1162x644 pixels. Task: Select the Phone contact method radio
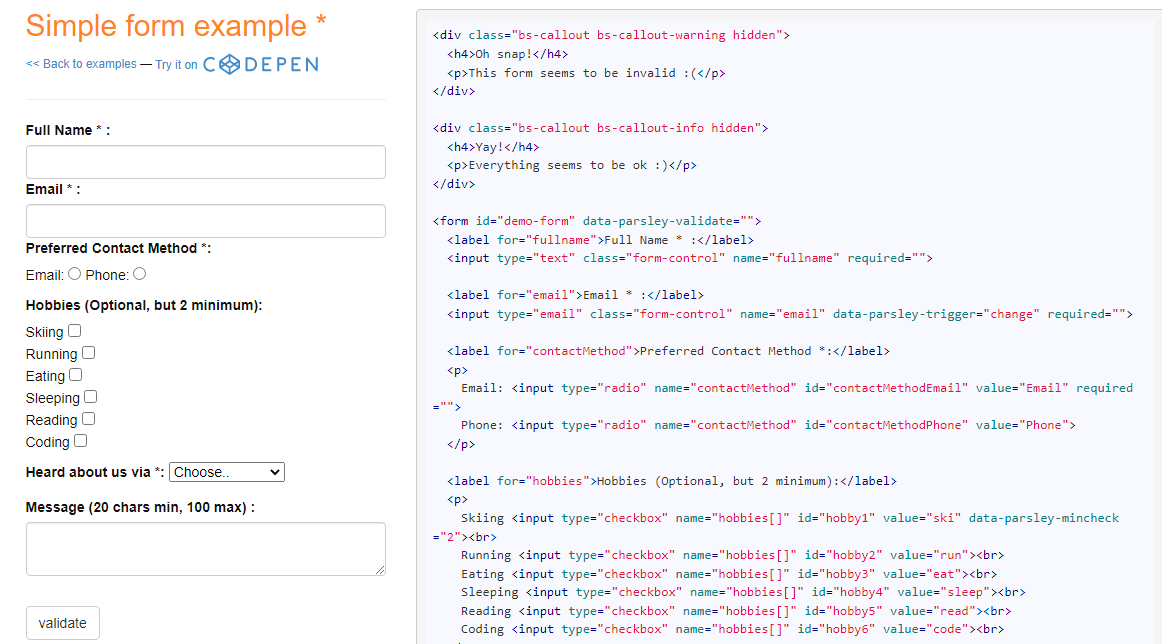[x=139, y=274]
